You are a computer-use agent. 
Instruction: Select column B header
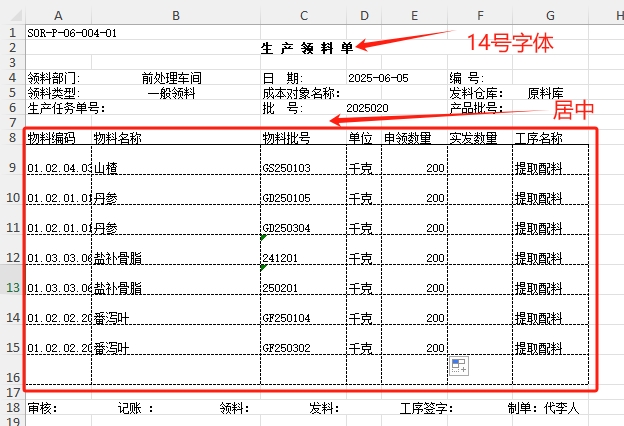[176, 16]
